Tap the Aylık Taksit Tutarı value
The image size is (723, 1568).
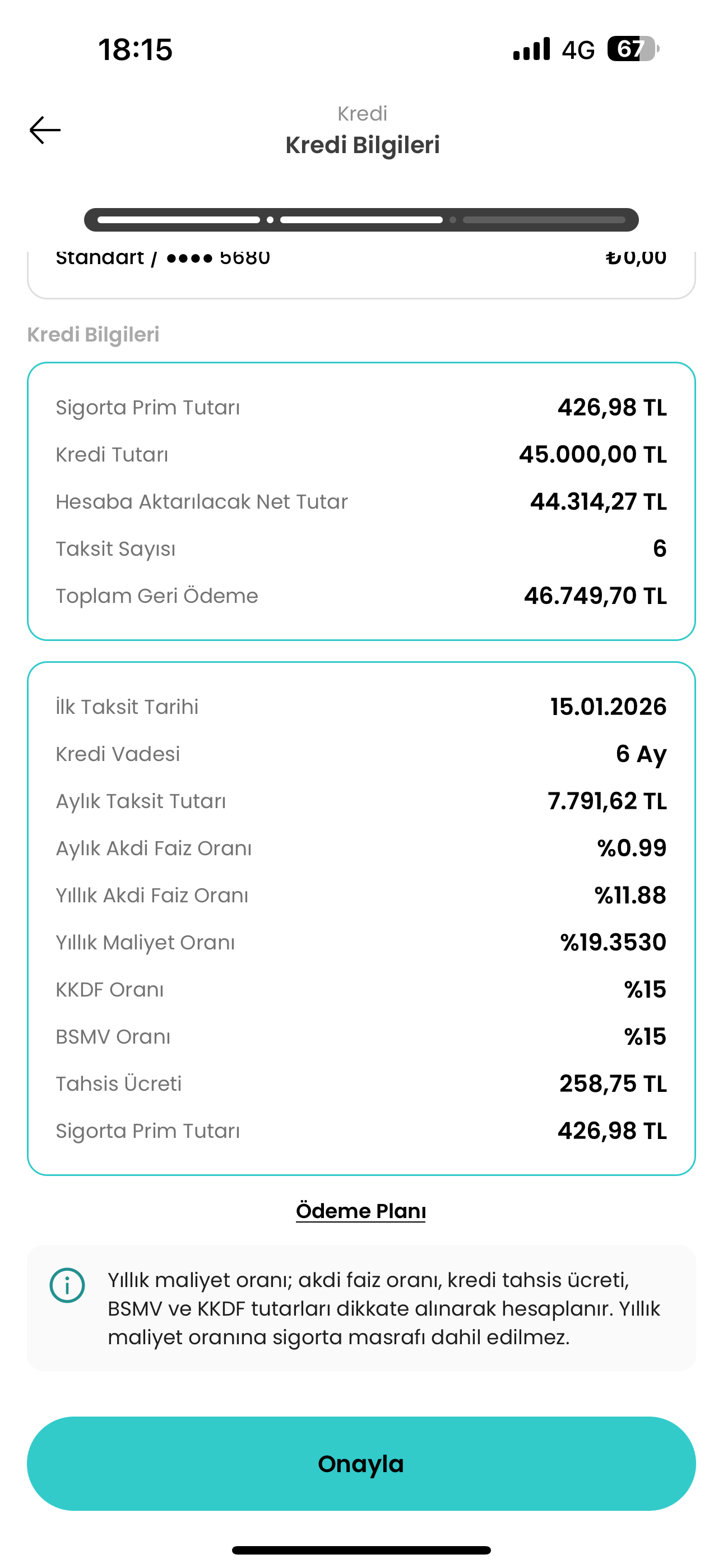click(x=607, y=800)
